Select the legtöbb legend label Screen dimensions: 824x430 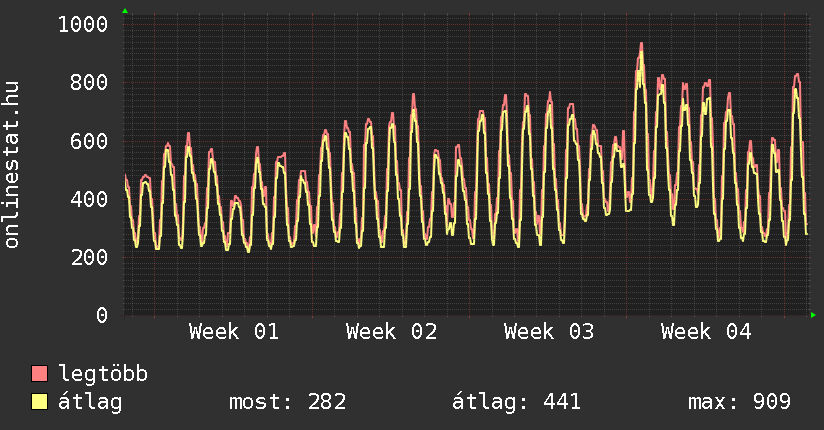[x=104, y=374]
